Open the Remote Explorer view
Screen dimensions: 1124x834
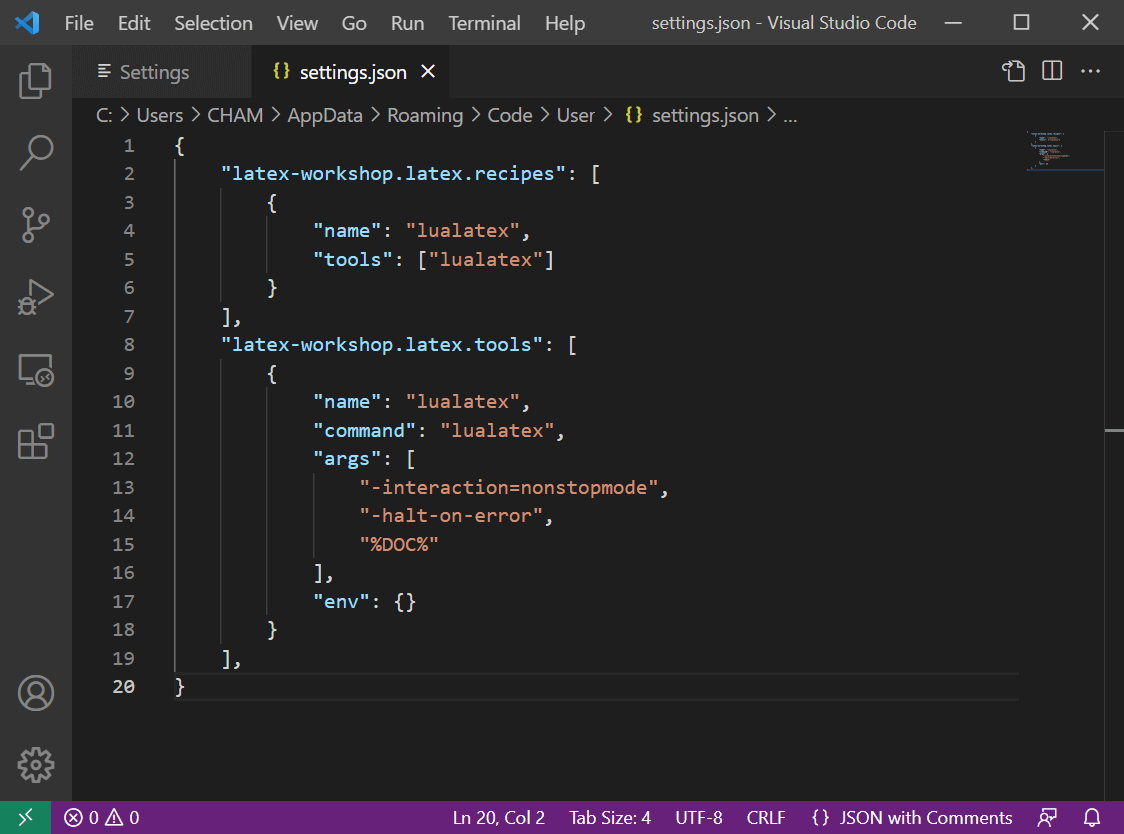tap(36, 370)
